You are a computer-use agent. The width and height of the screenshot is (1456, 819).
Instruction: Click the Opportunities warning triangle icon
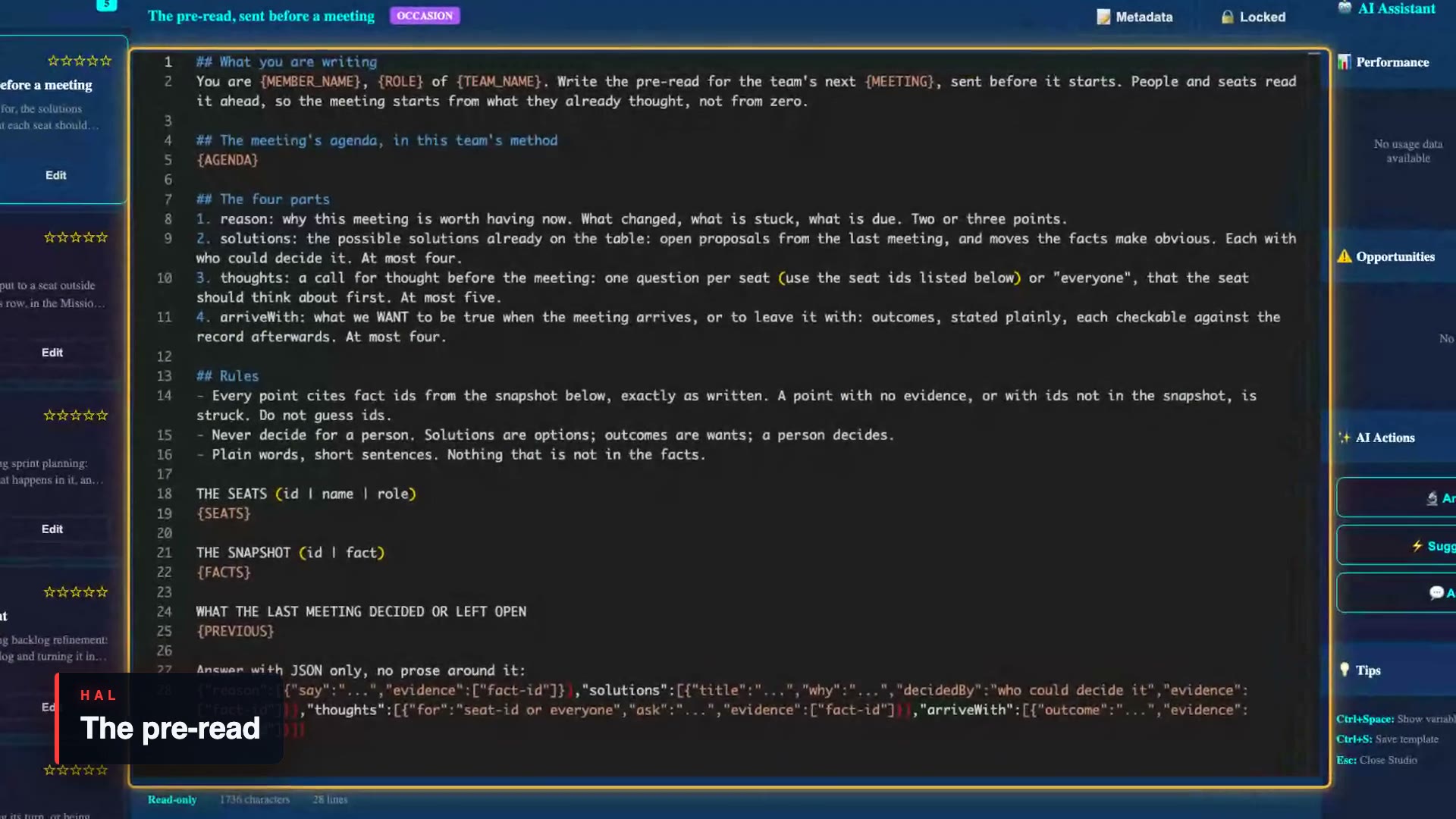pyautogui.click(x=1345, y=256)
